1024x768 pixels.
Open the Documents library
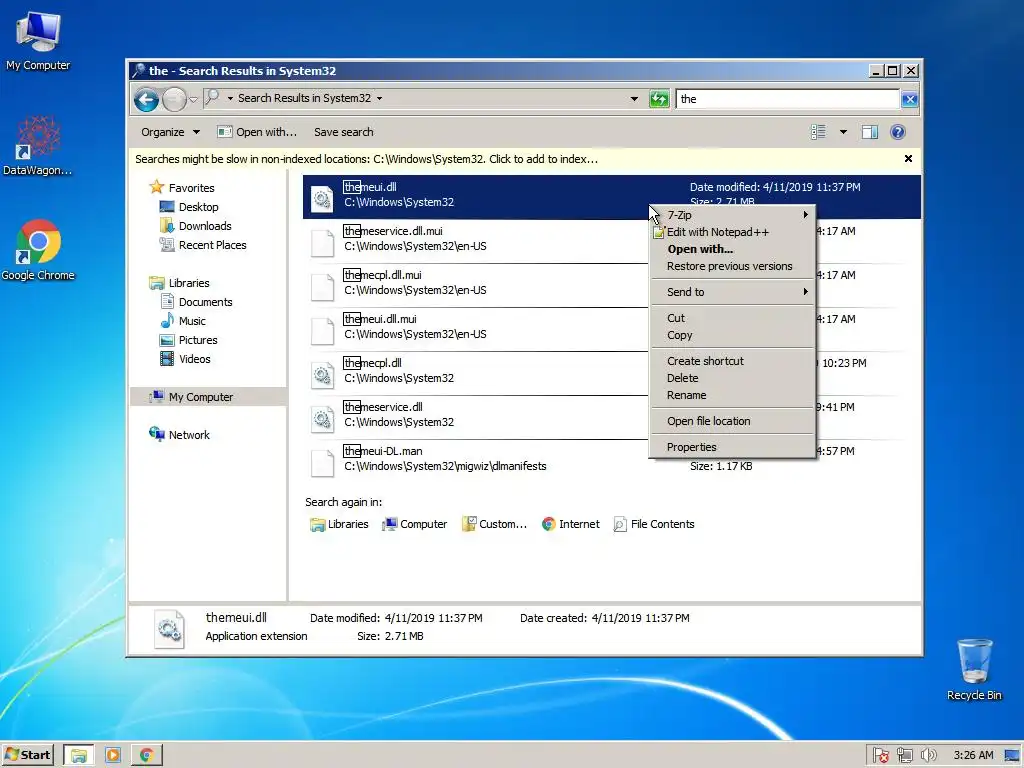tap(205, 302)
